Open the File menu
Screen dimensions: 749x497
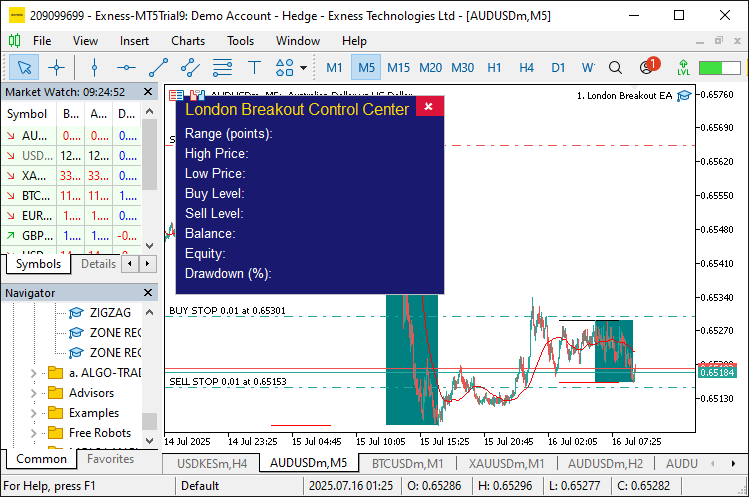[x=42, y=41]
